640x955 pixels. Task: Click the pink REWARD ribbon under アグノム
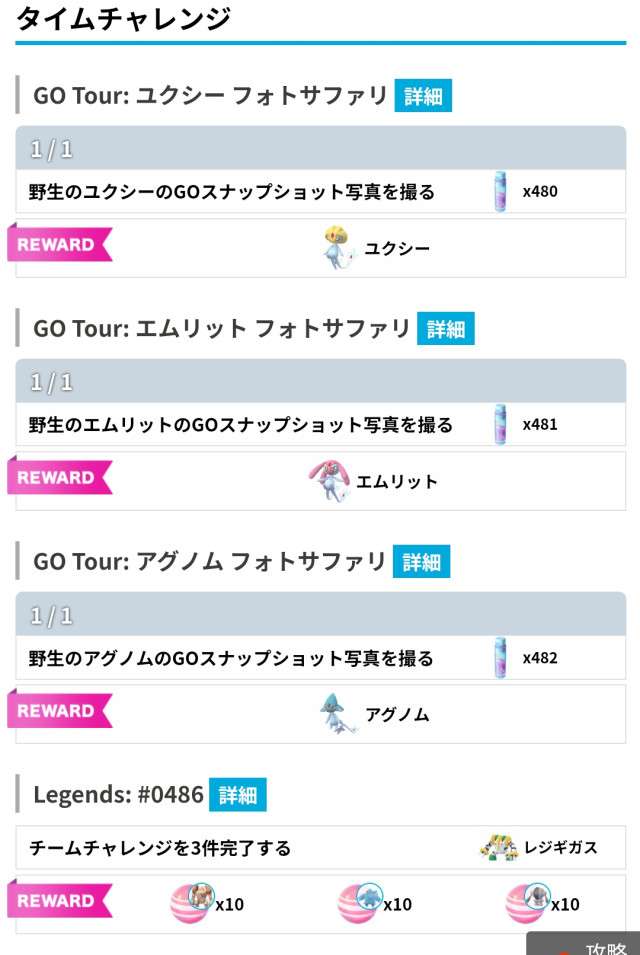tap(58, 711)
